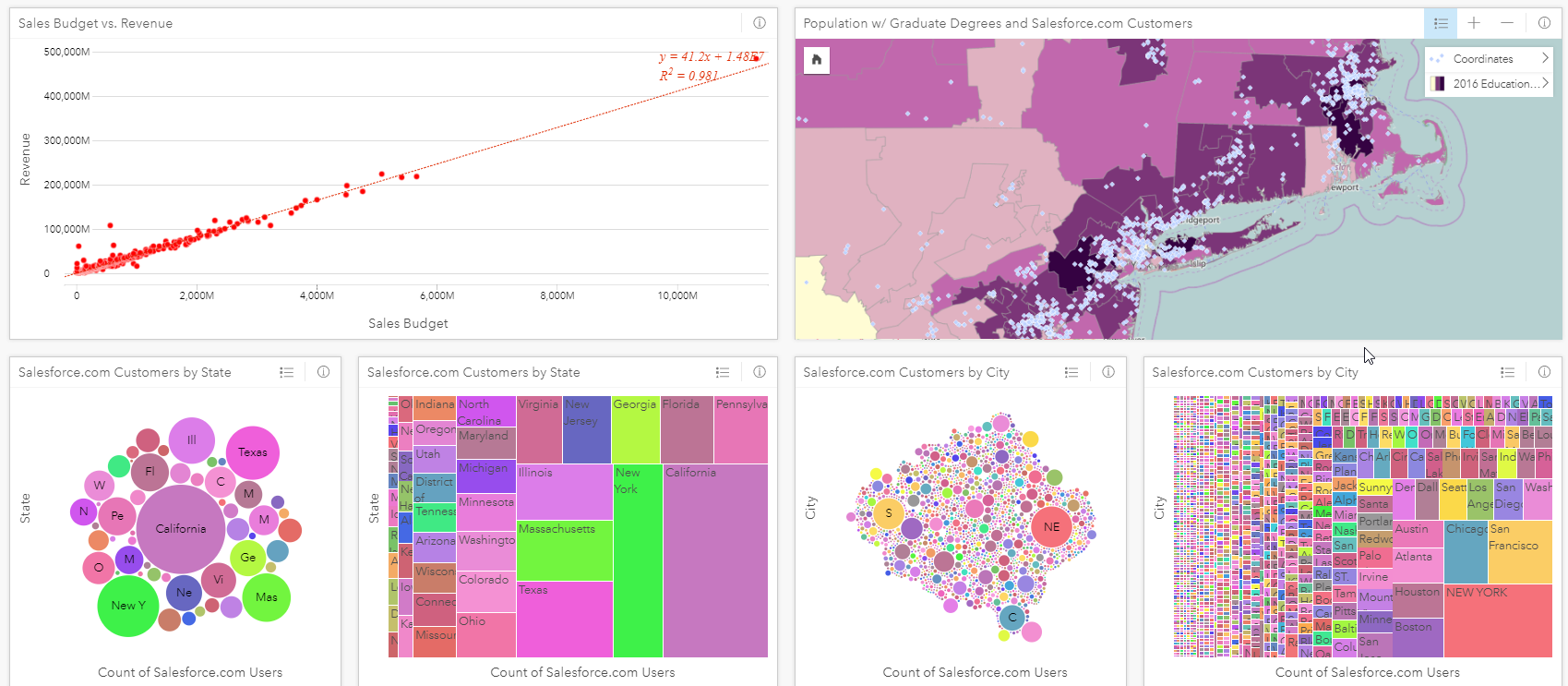This screenshot has width=1568, height=686.
Task: Select the Boston treemap tile
Action: (1418, 638)
